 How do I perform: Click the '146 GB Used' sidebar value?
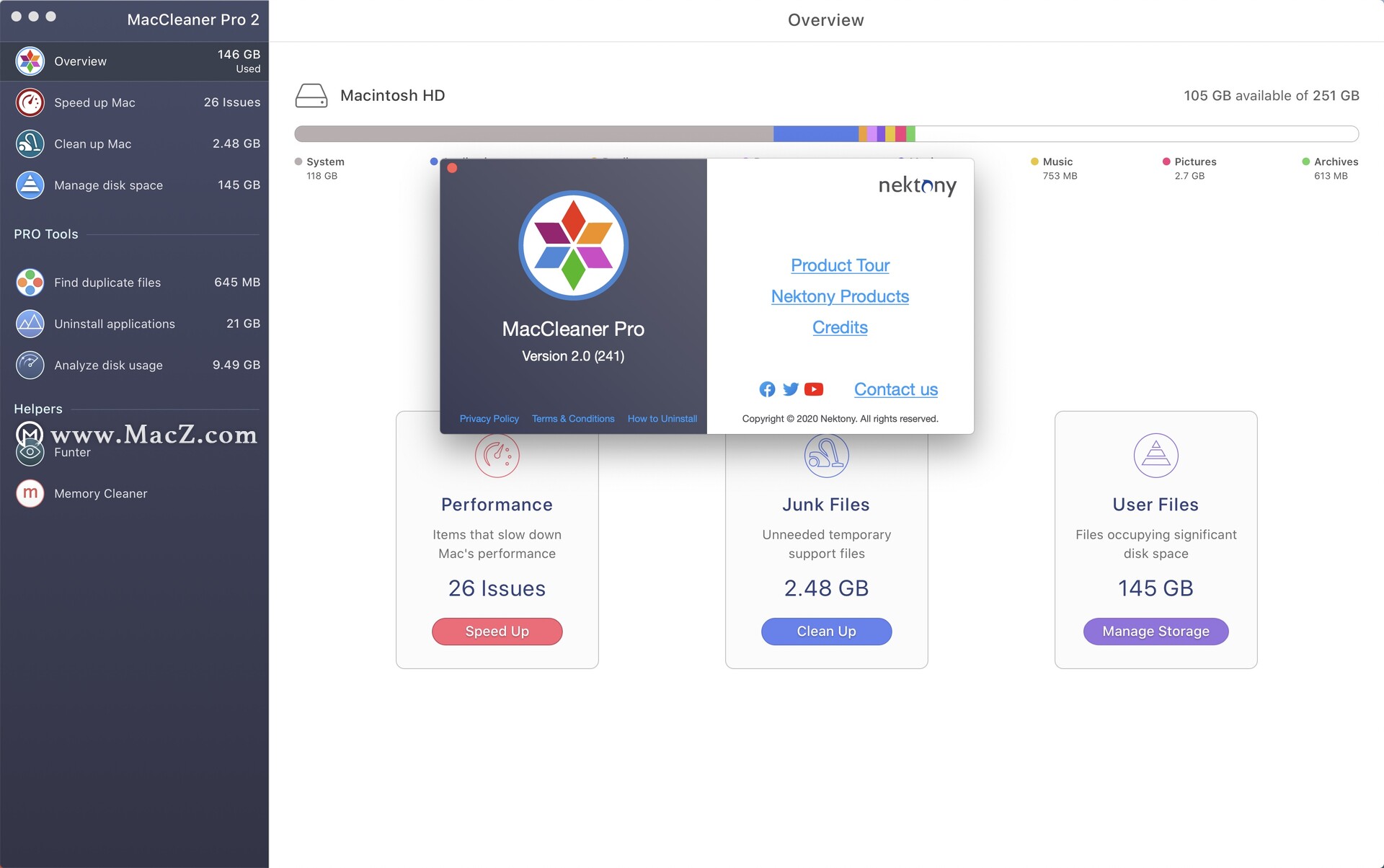(x=239, y=61)
